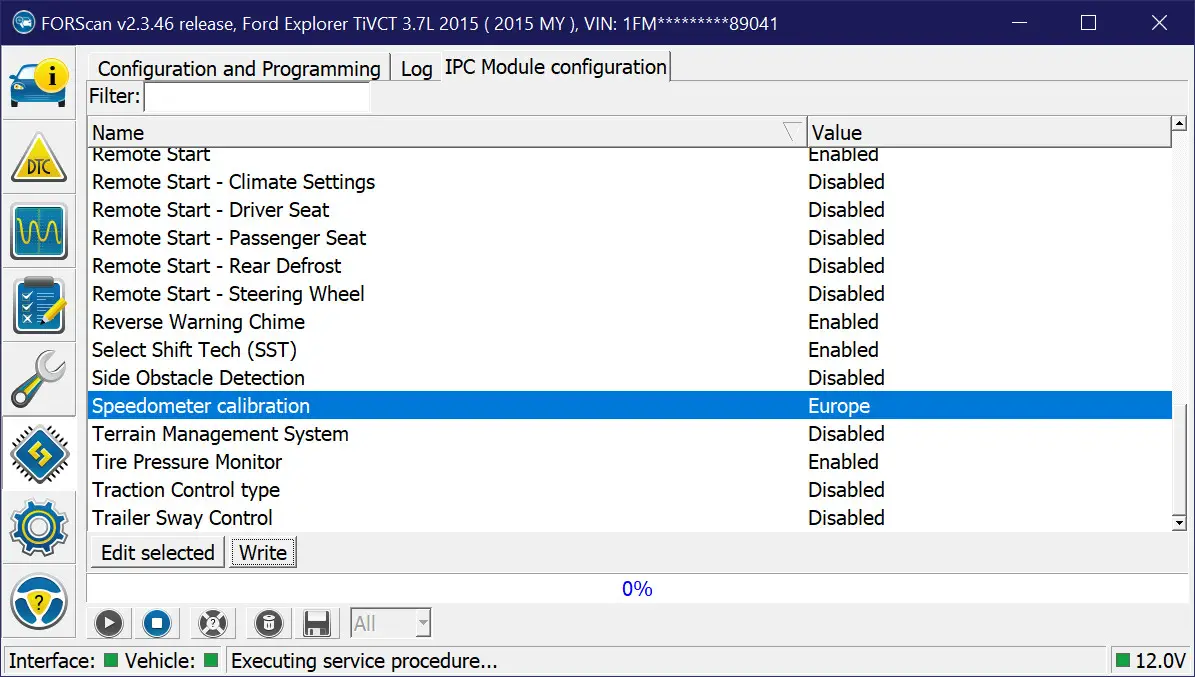
Task: Click the Write button
Action: tap(263, 552)
